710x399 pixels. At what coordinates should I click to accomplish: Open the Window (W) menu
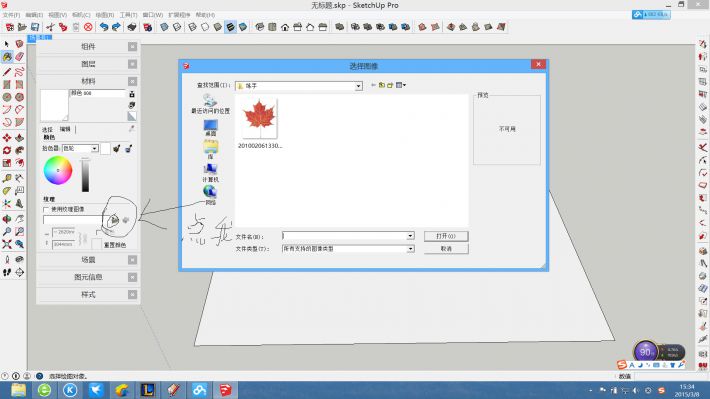[x=153, y=15]
